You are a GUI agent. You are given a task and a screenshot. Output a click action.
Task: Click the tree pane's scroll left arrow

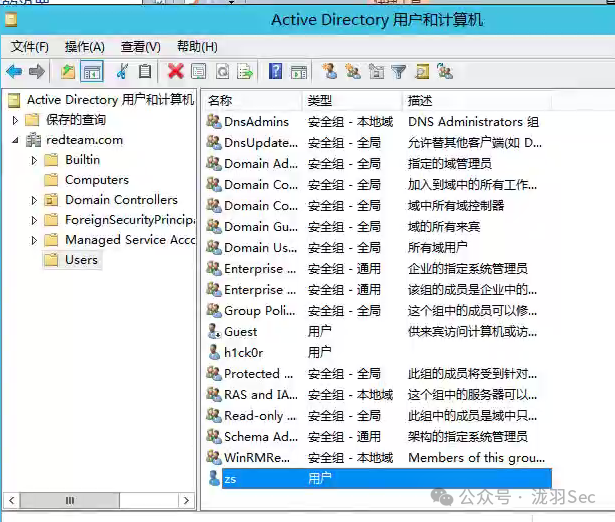[x=12, y=500]
